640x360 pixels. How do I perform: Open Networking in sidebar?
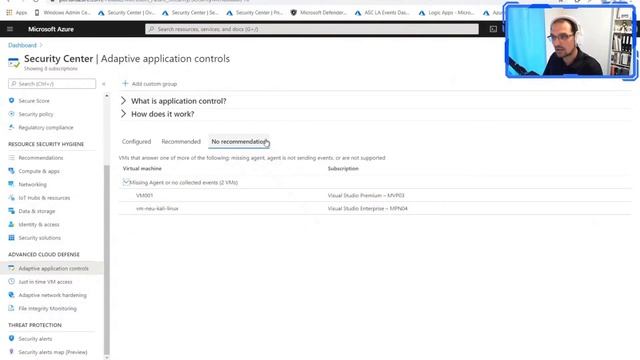coord(32,184)
